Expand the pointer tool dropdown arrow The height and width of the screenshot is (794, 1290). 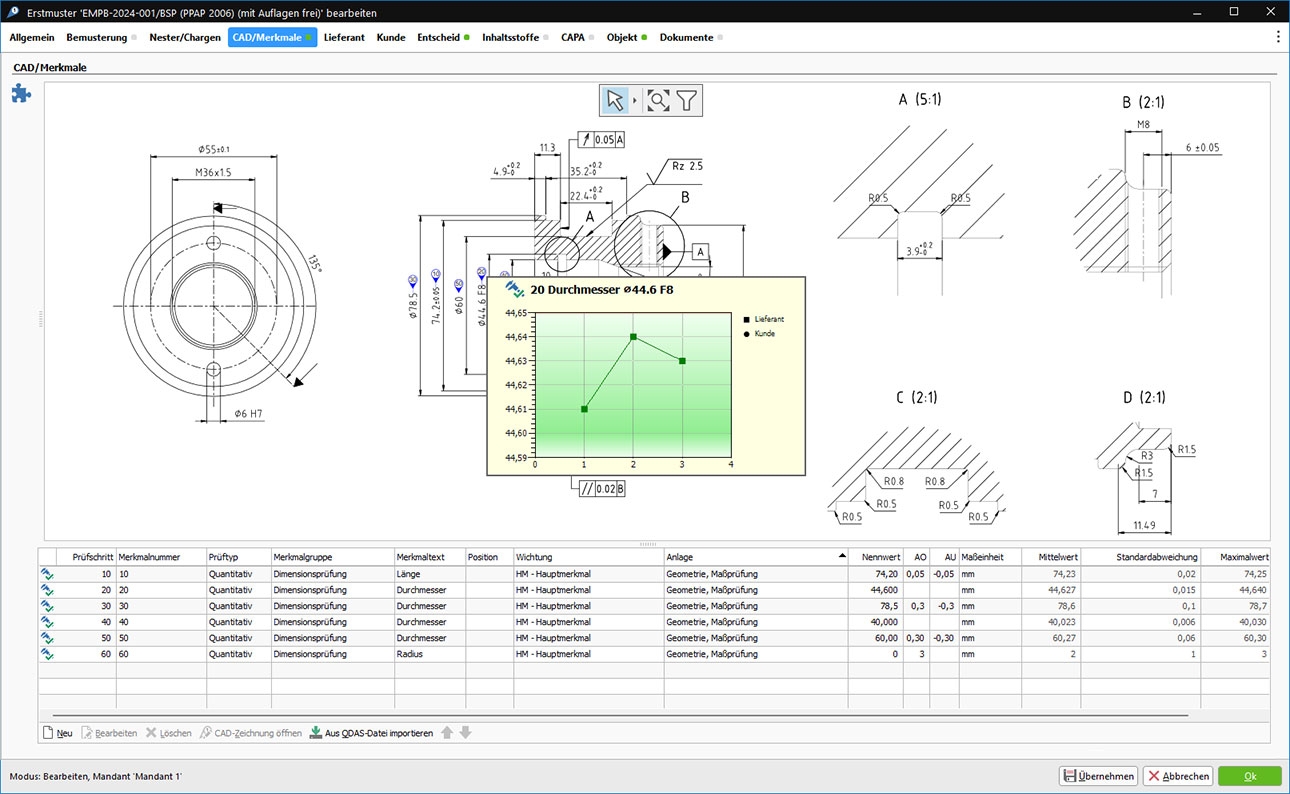tap(635, 100)
